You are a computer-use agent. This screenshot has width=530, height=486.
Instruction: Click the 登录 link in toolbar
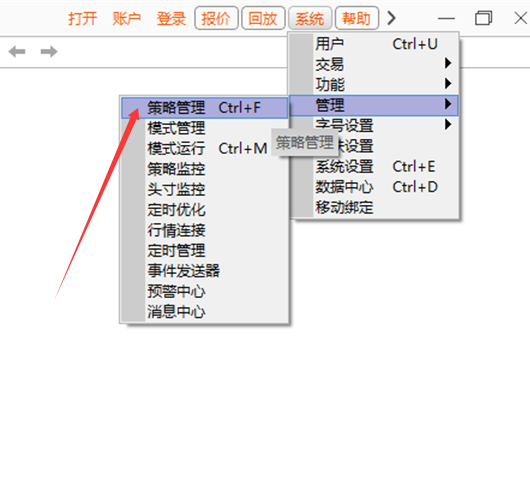tap(171, 18)
